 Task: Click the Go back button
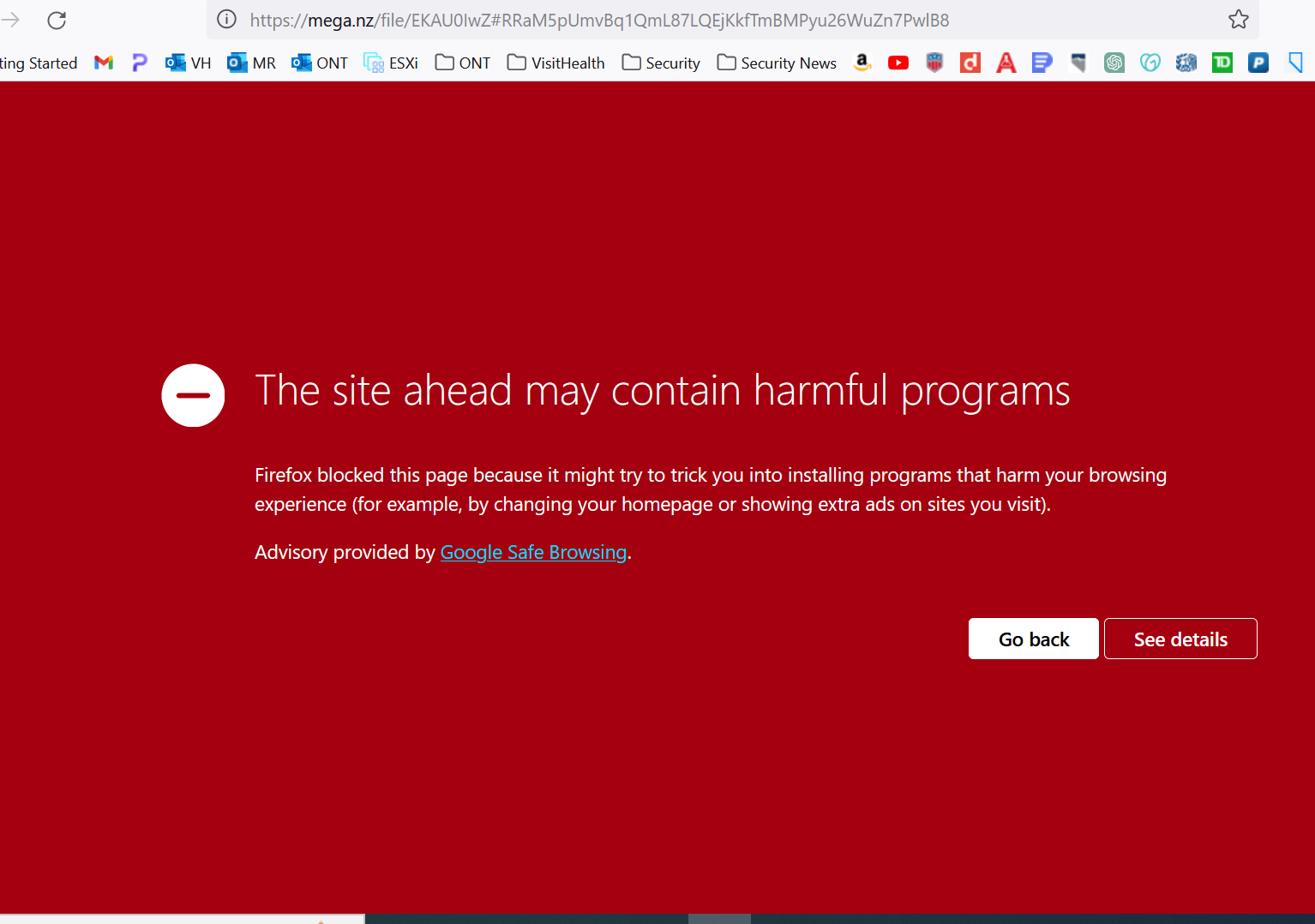click(x=1034, y=639)
